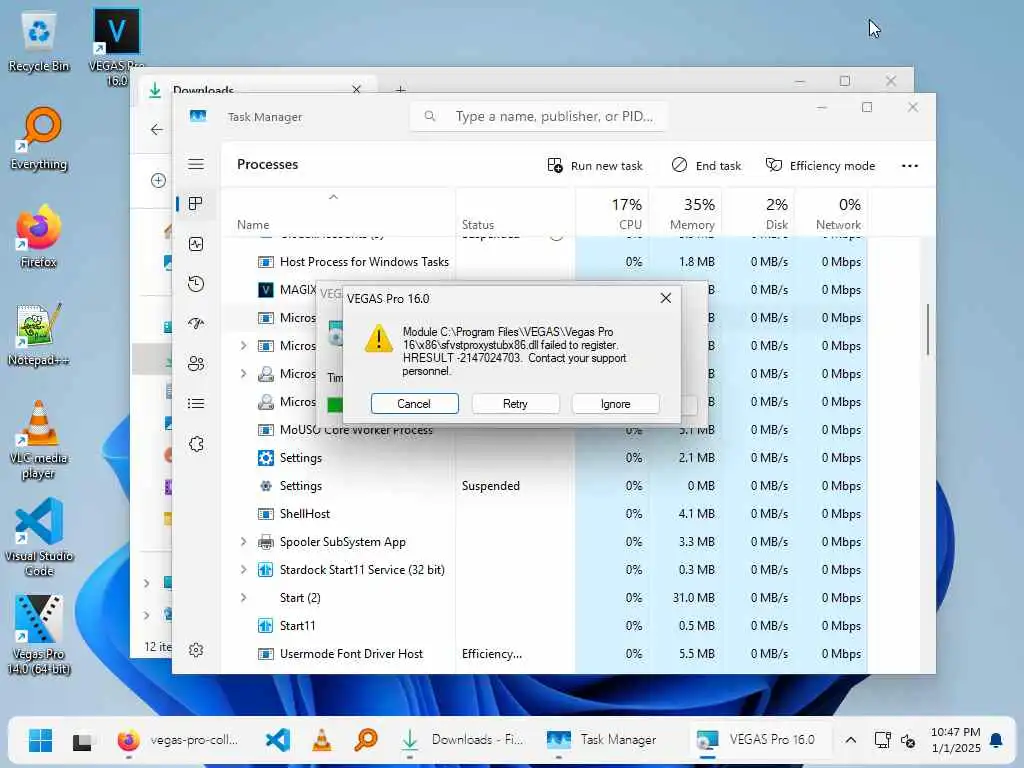Viewport: 1024px width, 768px height.
Task: Click Run new task in Task Manager
Action: (595, 166)
